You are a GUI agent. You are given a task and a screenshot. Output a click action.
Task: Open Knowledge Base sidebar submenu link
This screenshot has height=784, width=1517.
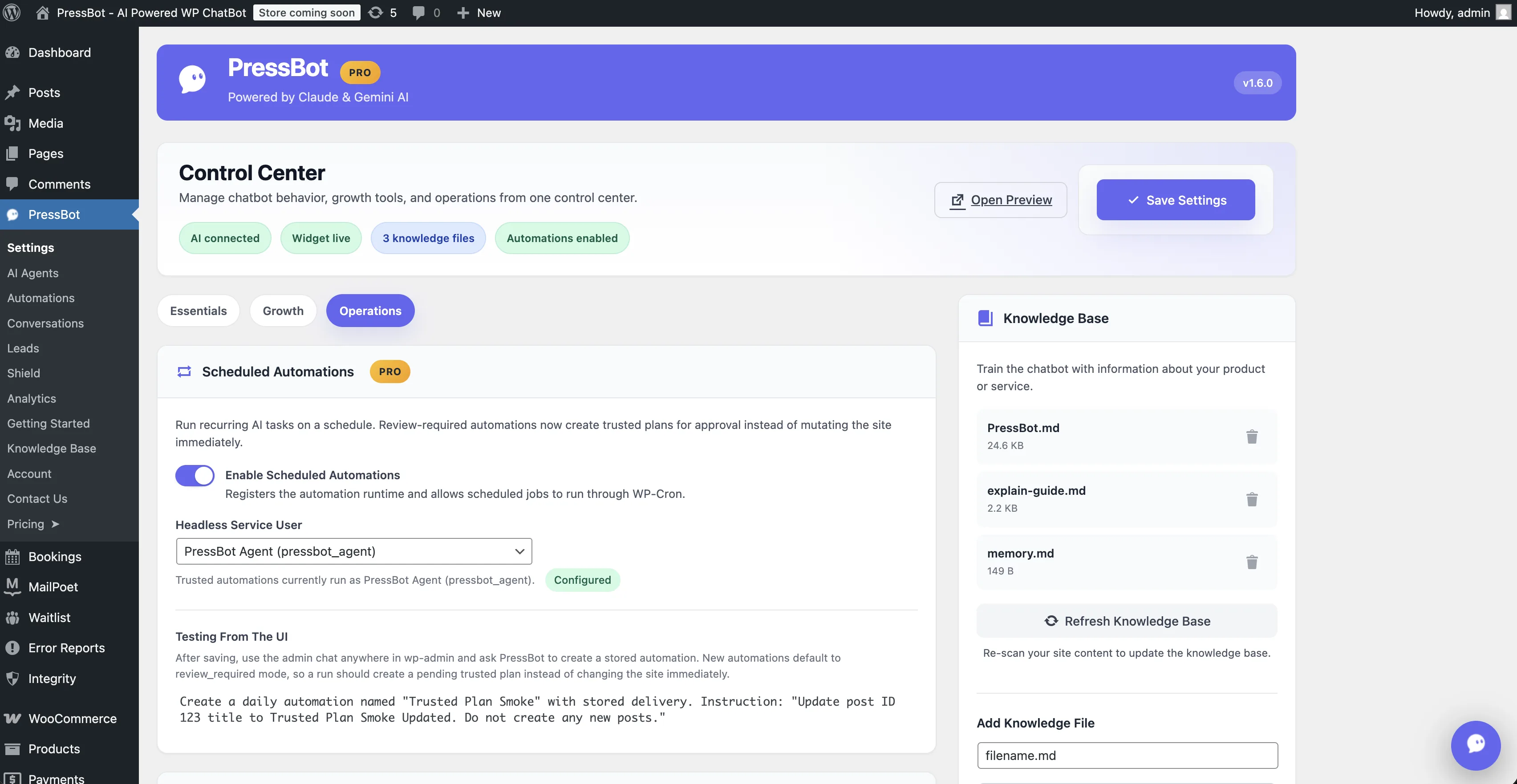(x=51, y=449)
